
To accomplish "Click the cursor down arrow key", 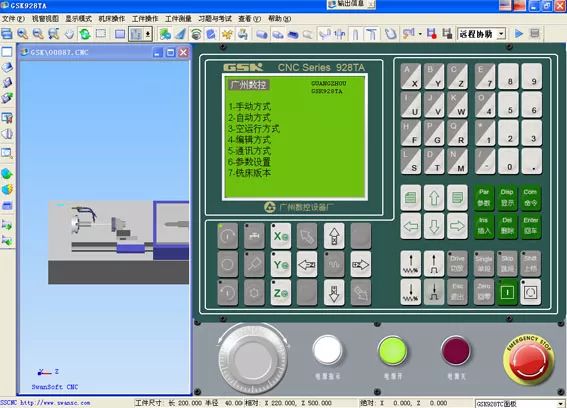I will [434, 226].
